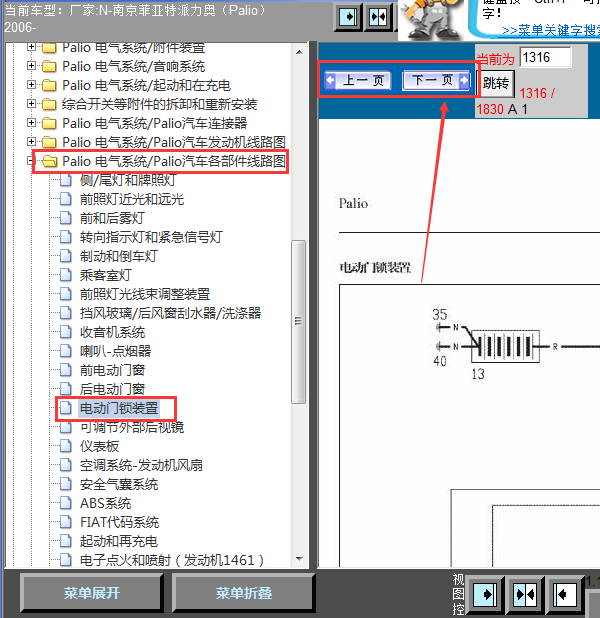Click folder icon of Palio汽车连接器
The width and height of the screenshot is (600, 618).
tap(49, 123)
